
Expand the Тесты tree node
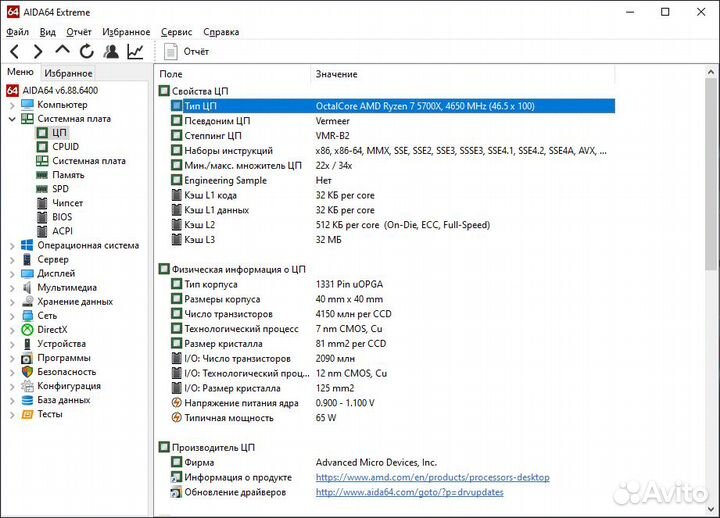click(x=12, y=415)
